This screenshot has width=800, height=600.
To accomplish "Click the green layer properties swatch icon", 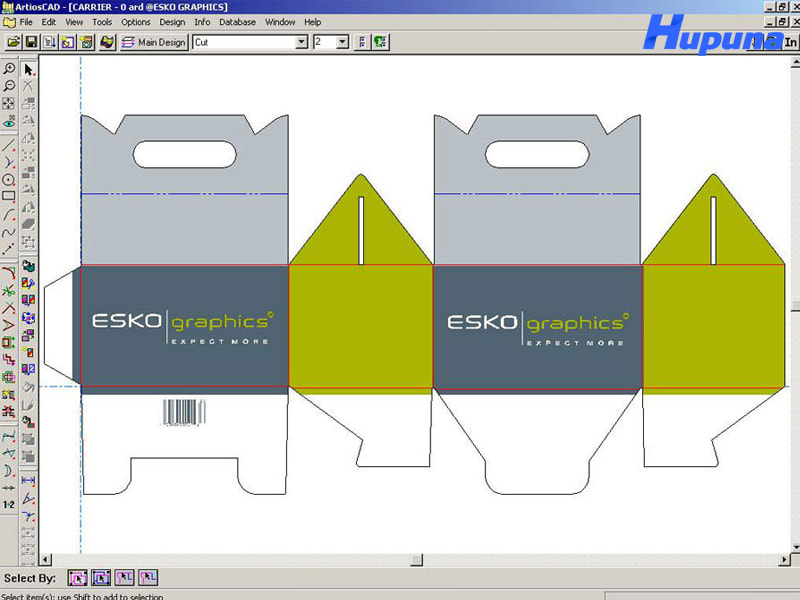I will pos(380,42).
